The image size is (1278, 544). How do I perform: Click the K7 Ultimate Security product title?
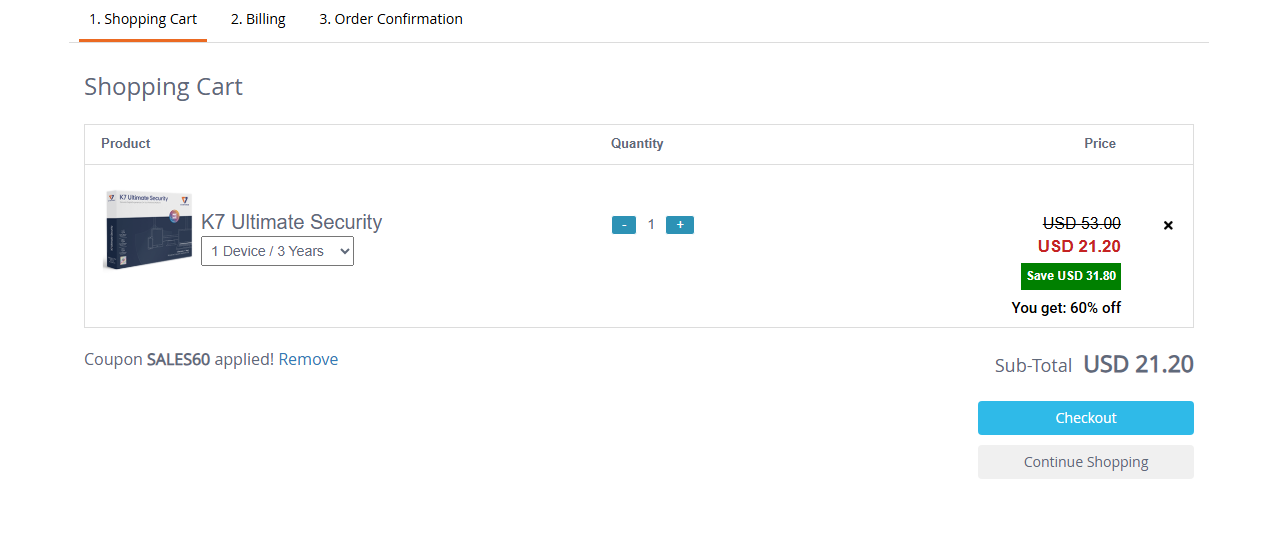[x=292, y=222]
